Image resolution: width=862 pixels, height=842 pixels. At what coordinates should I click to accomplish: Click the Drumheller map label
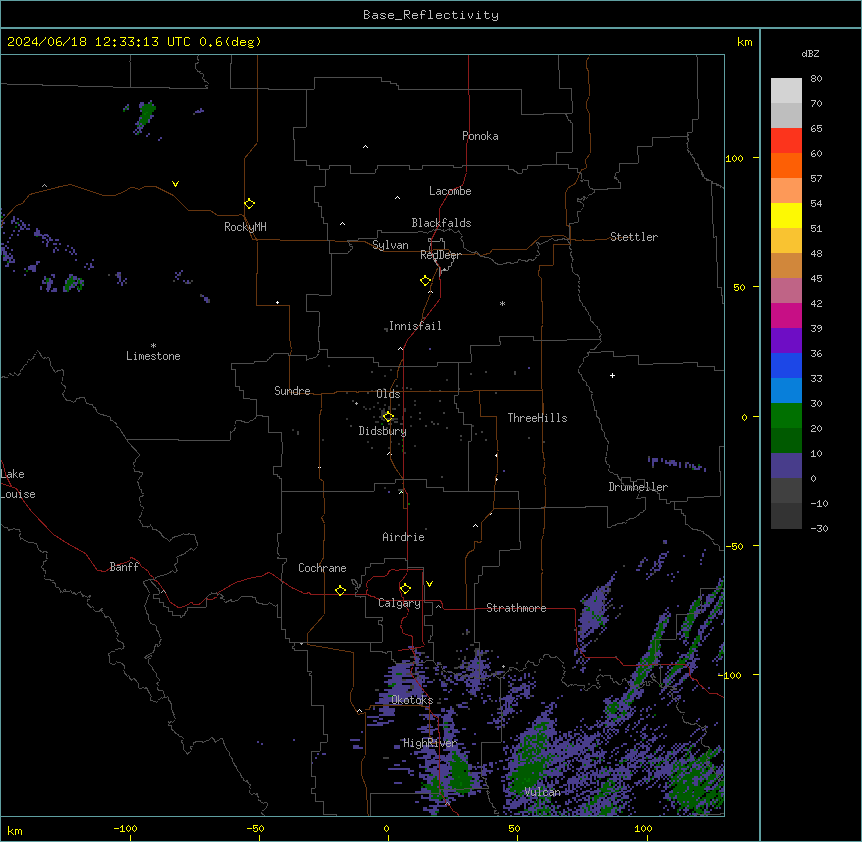tap(638, 487)
